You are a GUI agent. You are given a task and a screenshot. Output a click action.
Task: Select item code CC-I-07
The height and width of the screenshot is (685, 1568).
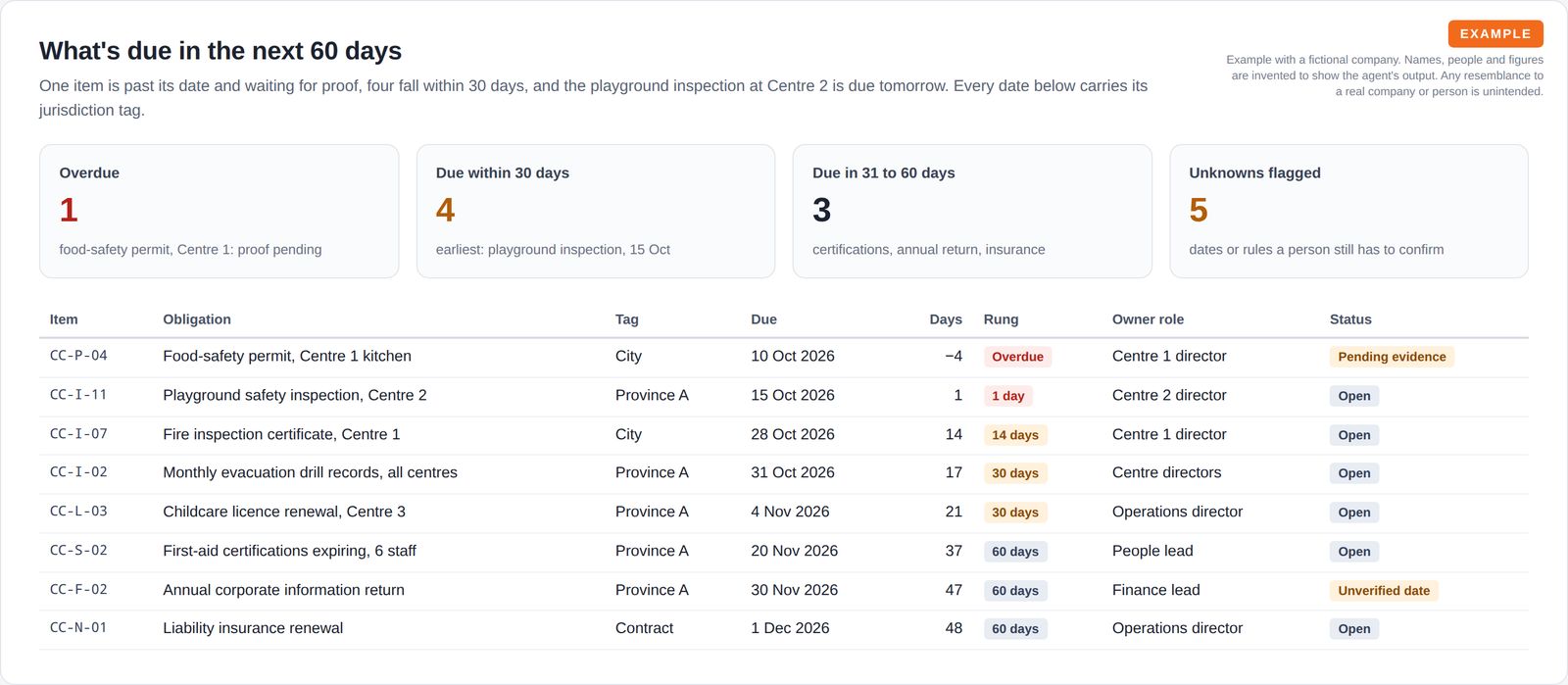(x=78, y=433)
